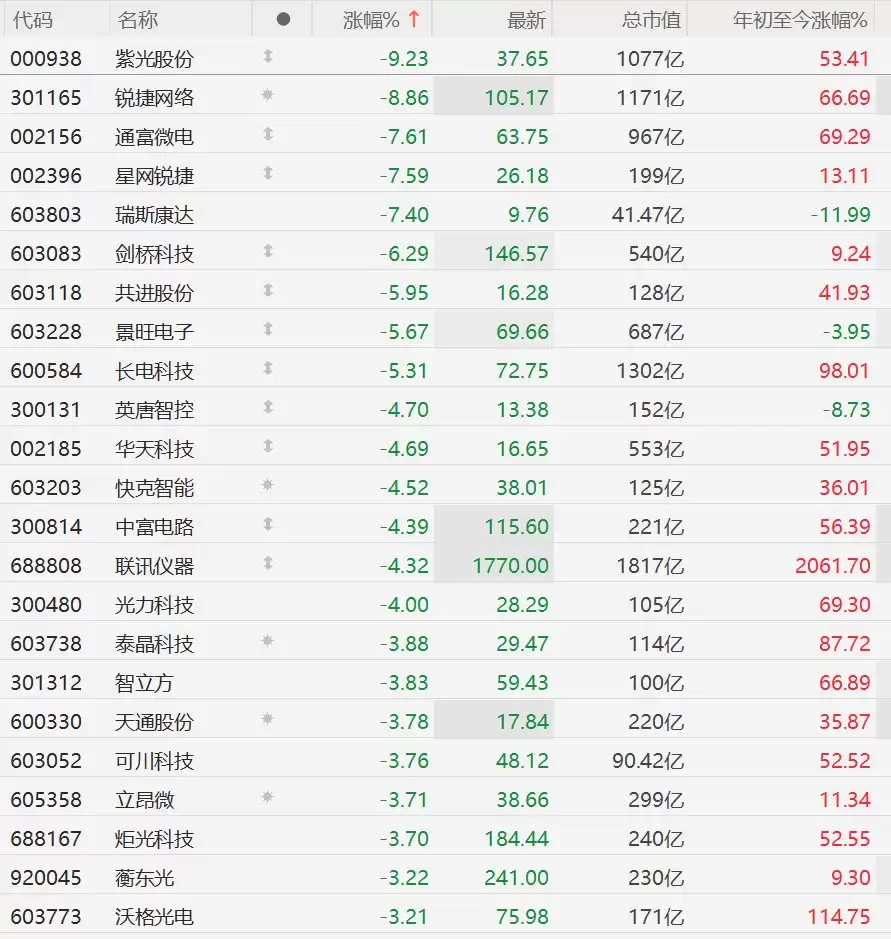Select stock name 星网锐捷
The image size is (891, 939).
point(154,176)
